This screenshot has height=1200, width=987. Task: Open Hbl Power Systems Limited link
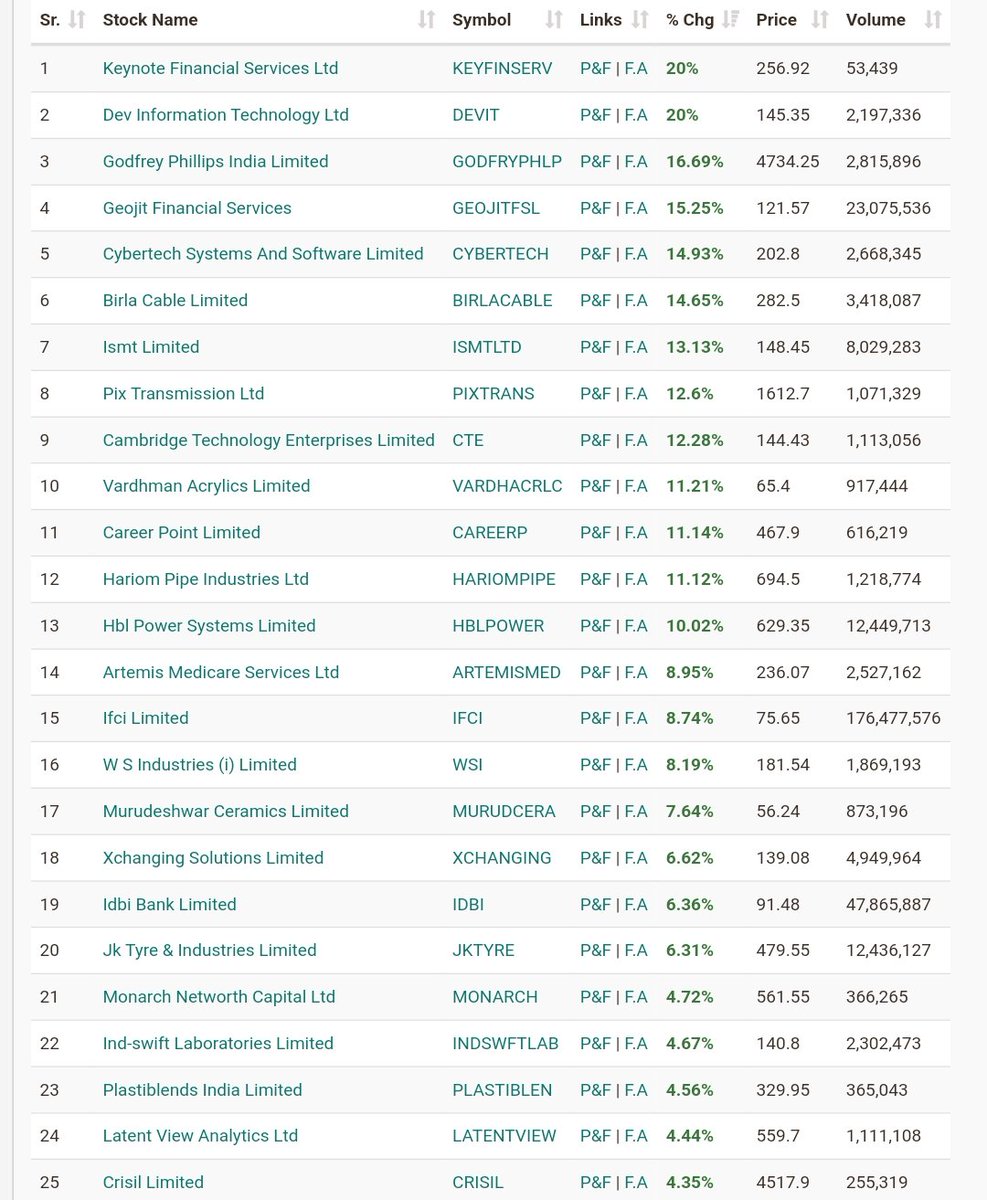click(209, 626)
